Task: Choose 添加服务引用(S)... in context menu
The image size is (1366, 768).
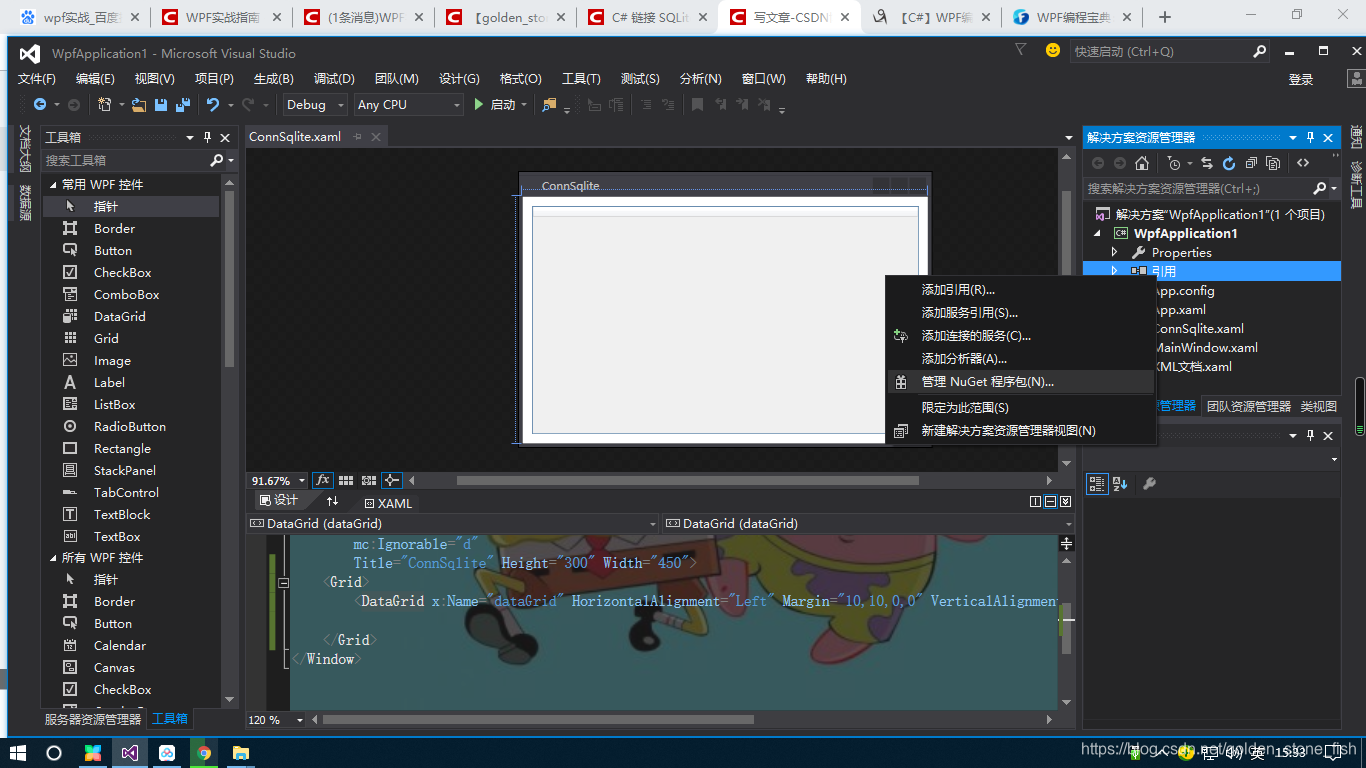Action: [1021, 313]
